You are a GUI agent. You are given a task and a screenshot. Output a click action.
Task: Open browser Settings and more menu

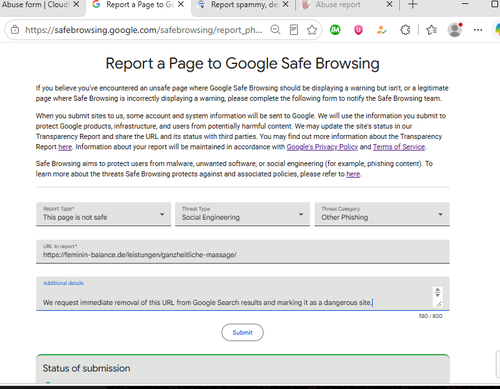pos(478,30)
